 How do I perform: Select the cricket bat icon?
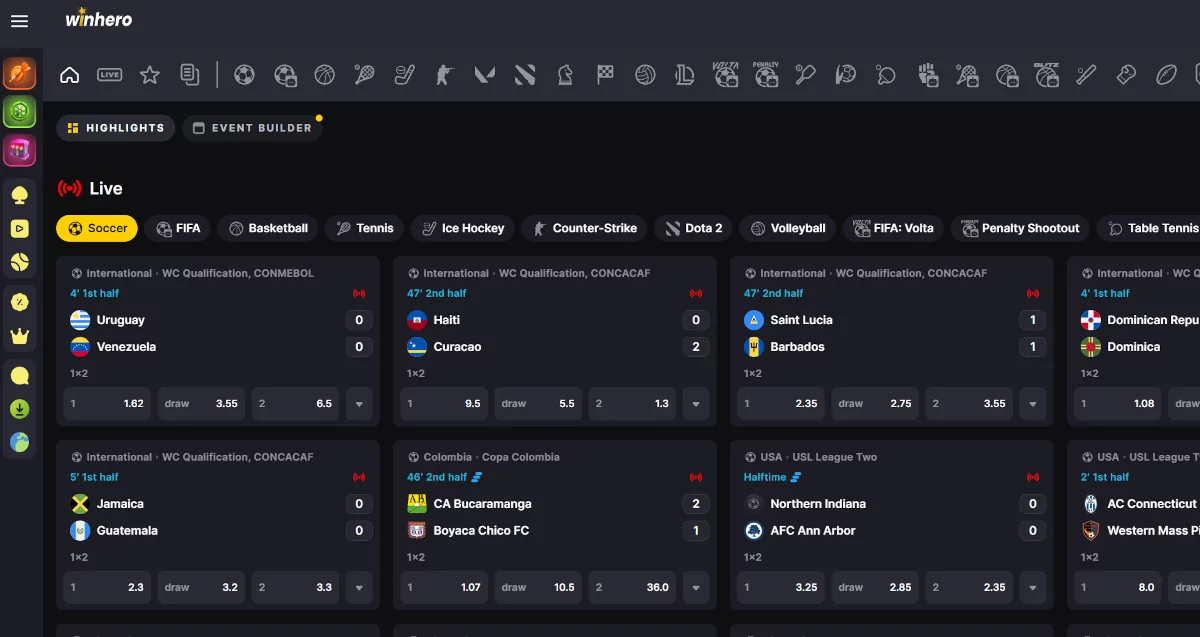tap(1087, 74)
